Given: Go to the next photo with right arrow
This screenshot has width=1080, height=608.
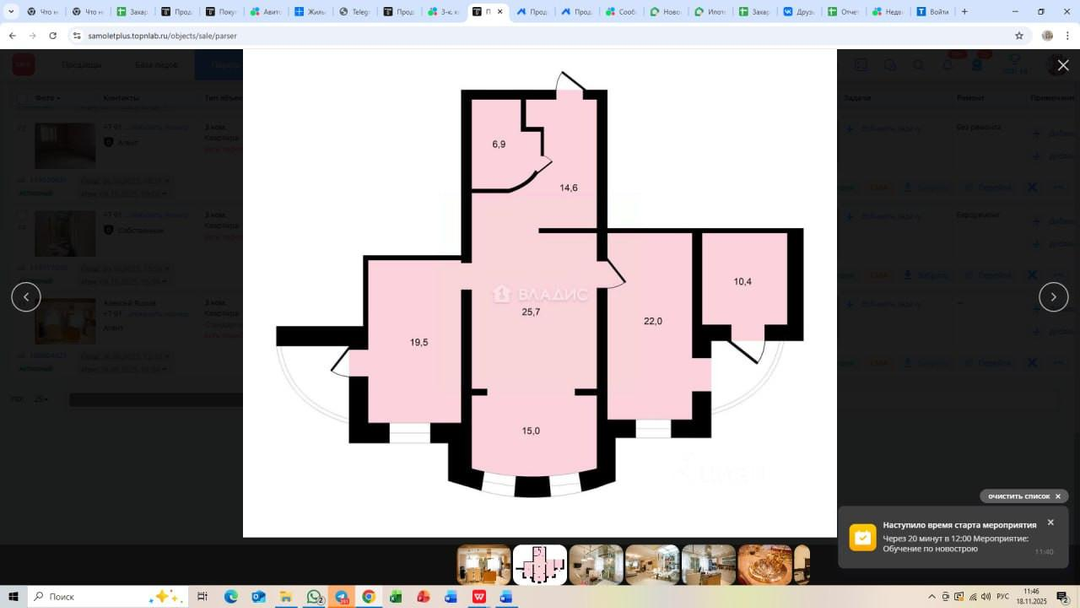Looking at the screenshot, I should click(x=1053, y=297).
